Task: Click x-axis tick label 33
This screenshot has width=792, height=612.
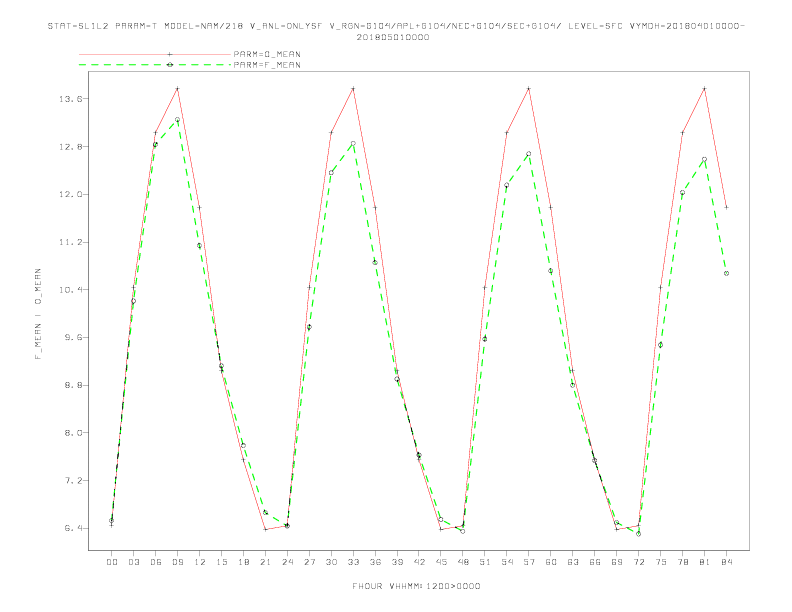Action: point(353,562)
